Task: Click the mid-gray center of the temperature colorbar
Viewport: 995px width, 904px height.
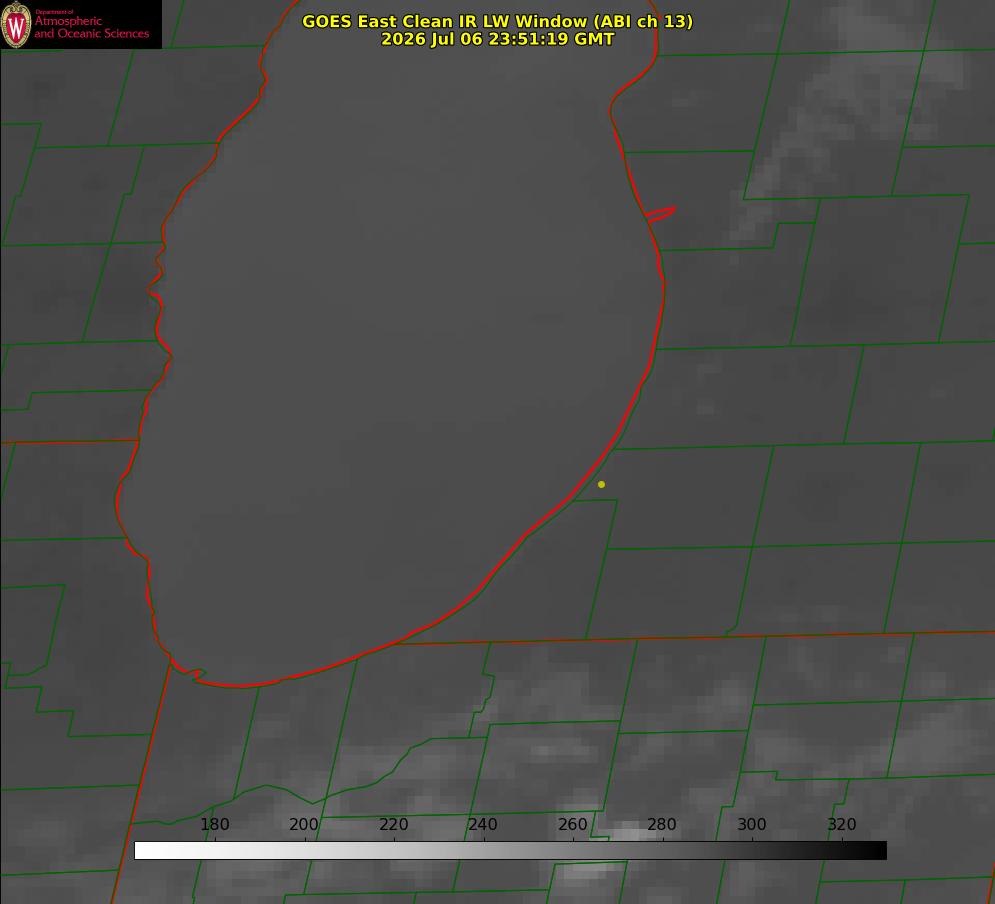Action: pos(510,851)
